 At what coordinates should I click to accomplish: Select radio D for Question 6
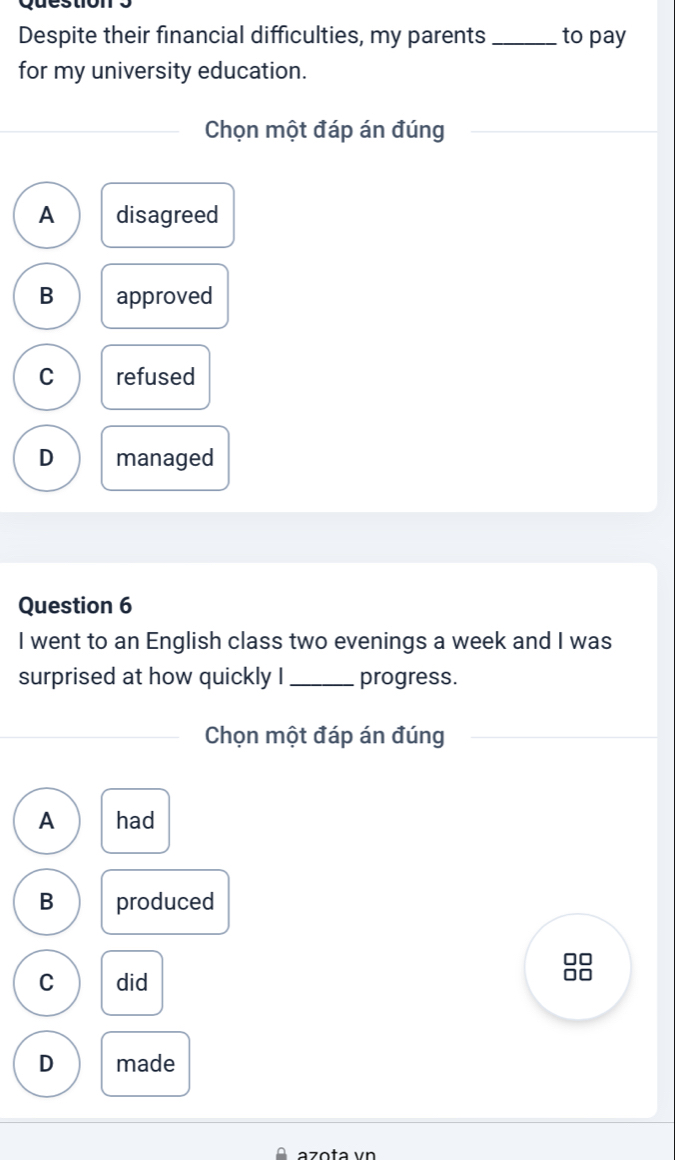pyautogui.click(x=47, y=1064)
